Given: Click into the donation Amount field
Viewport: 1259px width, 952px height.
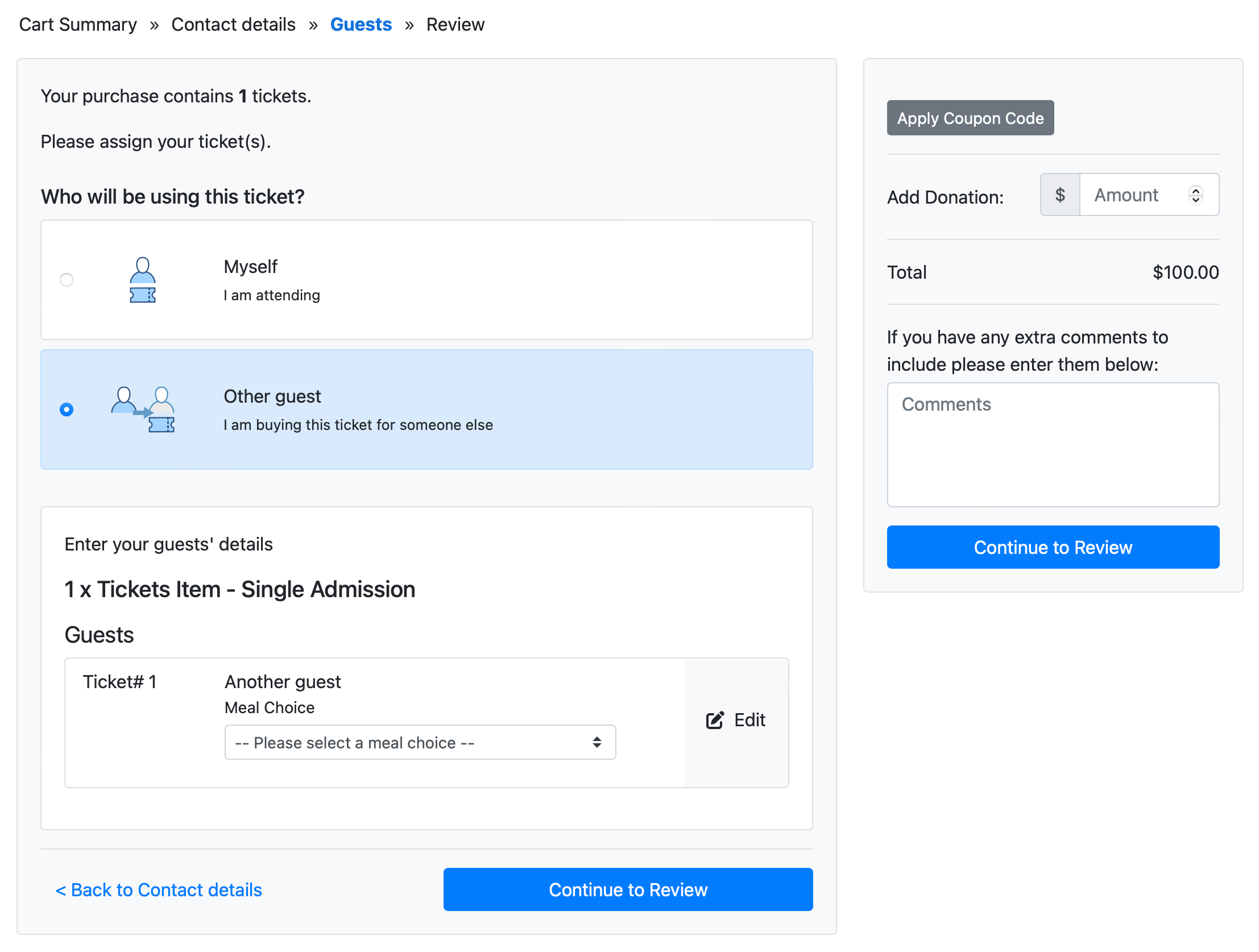Looking at the screenshot, I should tap(1133, 195).
